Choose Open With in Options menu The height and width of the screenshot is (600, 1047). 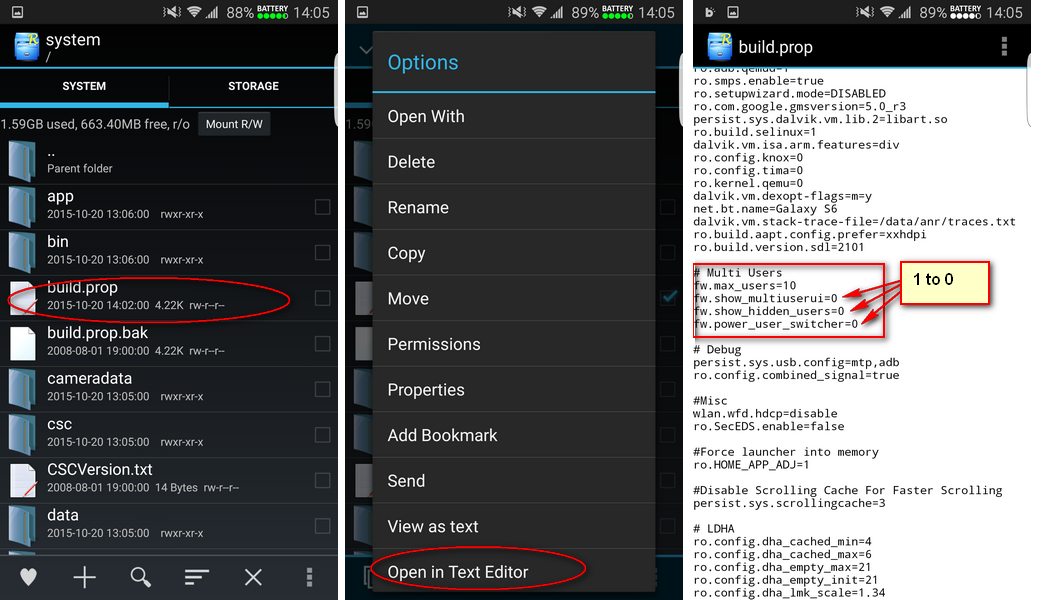click(x=513, y=116)
